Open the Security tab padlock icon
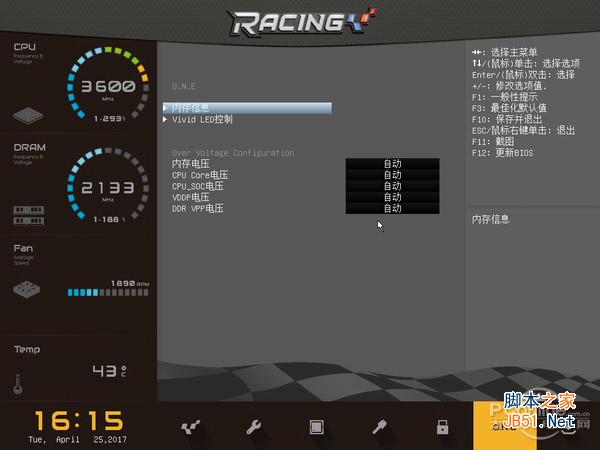Viewport: 600px width, 450px height. click(x=442, y=427)
